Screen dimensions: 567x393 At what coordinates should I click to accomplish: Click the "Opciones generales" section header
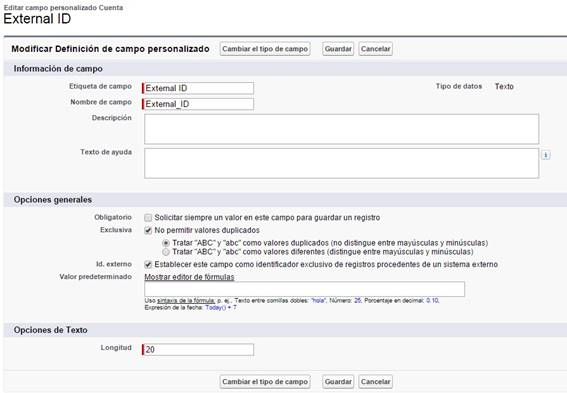pyautogui.click(x=53, y=200)
